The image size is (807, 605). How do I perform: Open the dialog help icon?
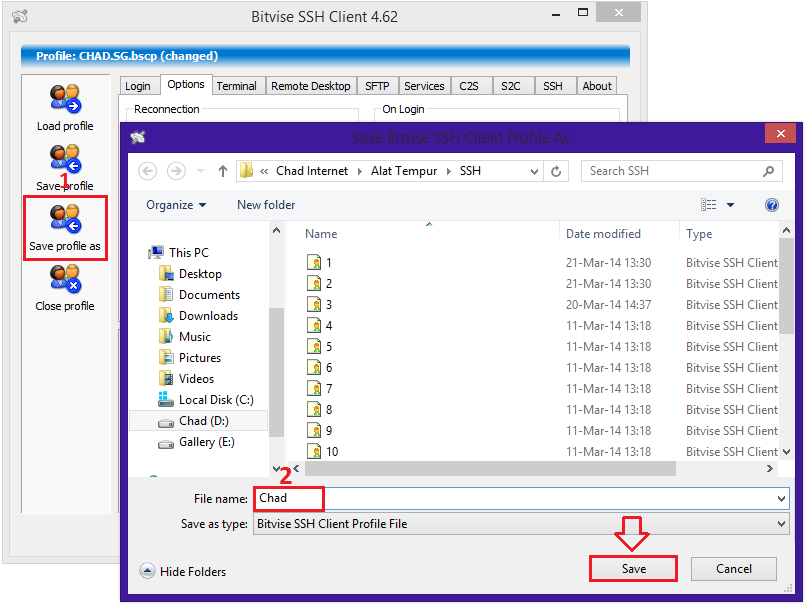click(771, 205)
